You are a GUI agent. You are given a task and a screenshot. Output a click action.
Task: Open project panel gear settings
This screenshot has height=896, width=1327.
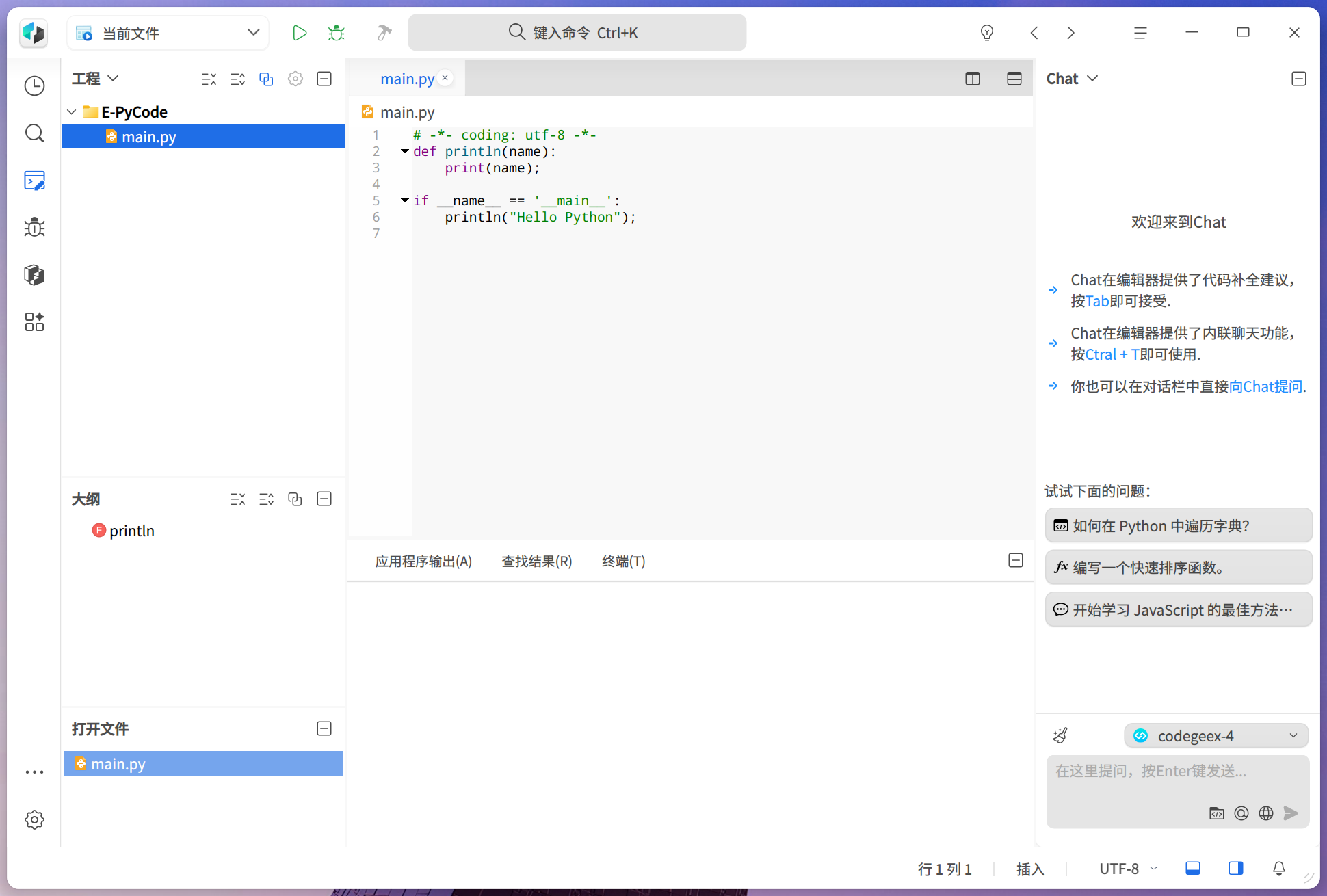295,79
